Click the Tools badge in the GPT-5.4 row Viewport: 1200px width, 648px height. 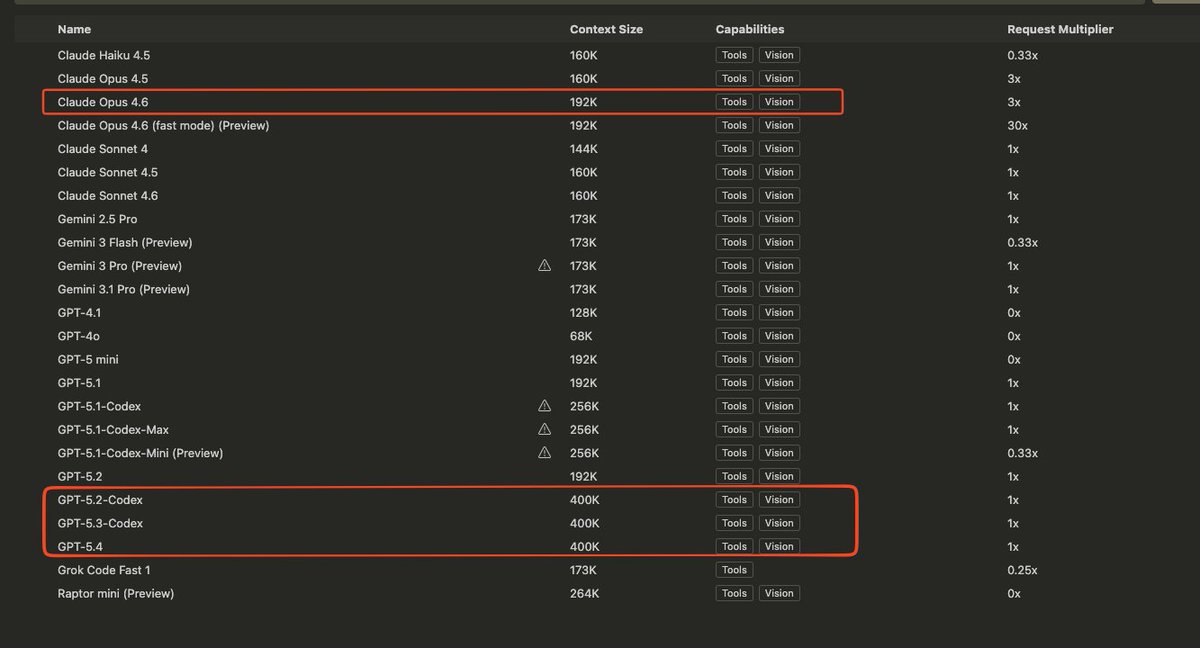[x=734, y=546]
